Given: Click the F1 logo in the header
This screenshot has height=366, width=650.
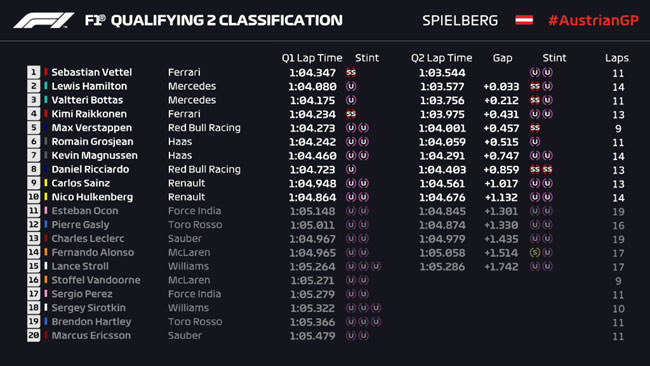Looking at the screenshot, I should point(44,20).
